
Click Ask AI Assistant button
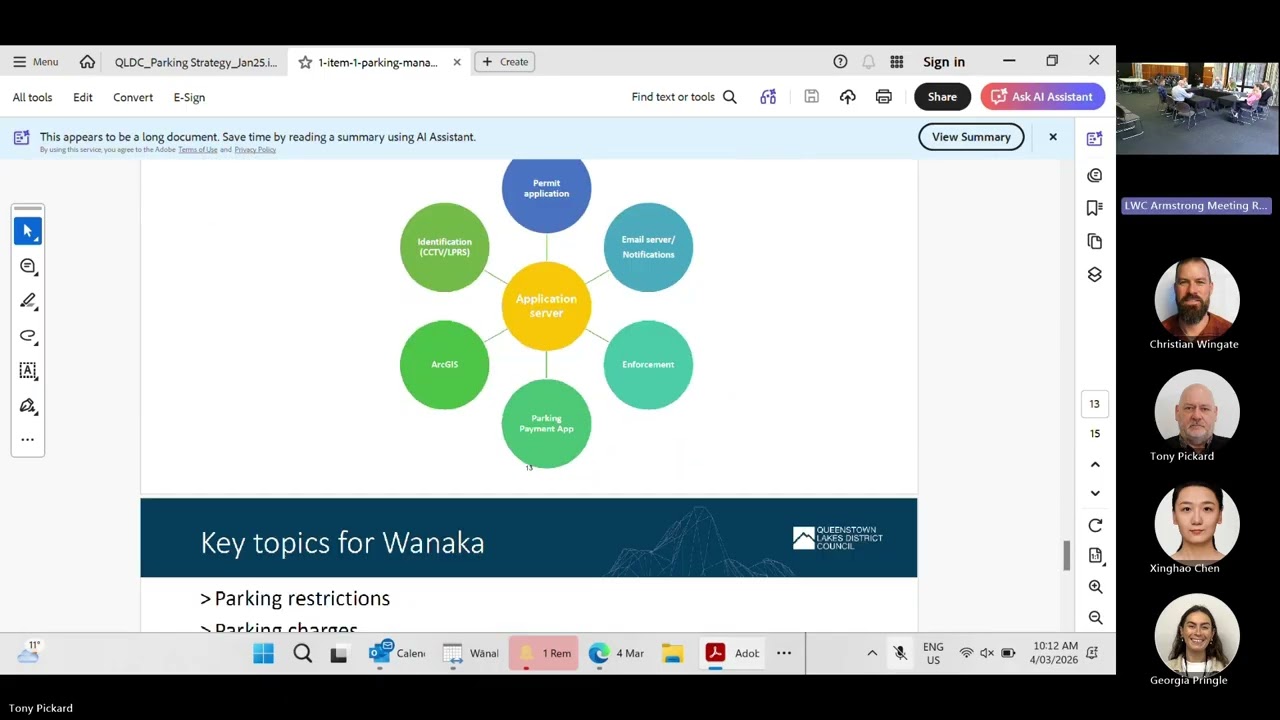[1042, 97]
